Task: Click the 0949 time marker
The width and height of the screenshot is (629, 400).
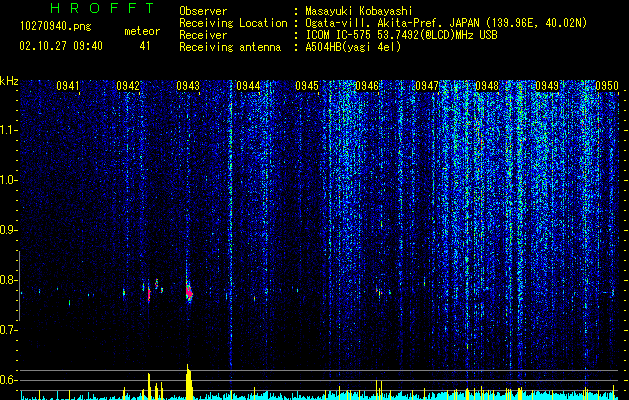Action: point(547,85)
